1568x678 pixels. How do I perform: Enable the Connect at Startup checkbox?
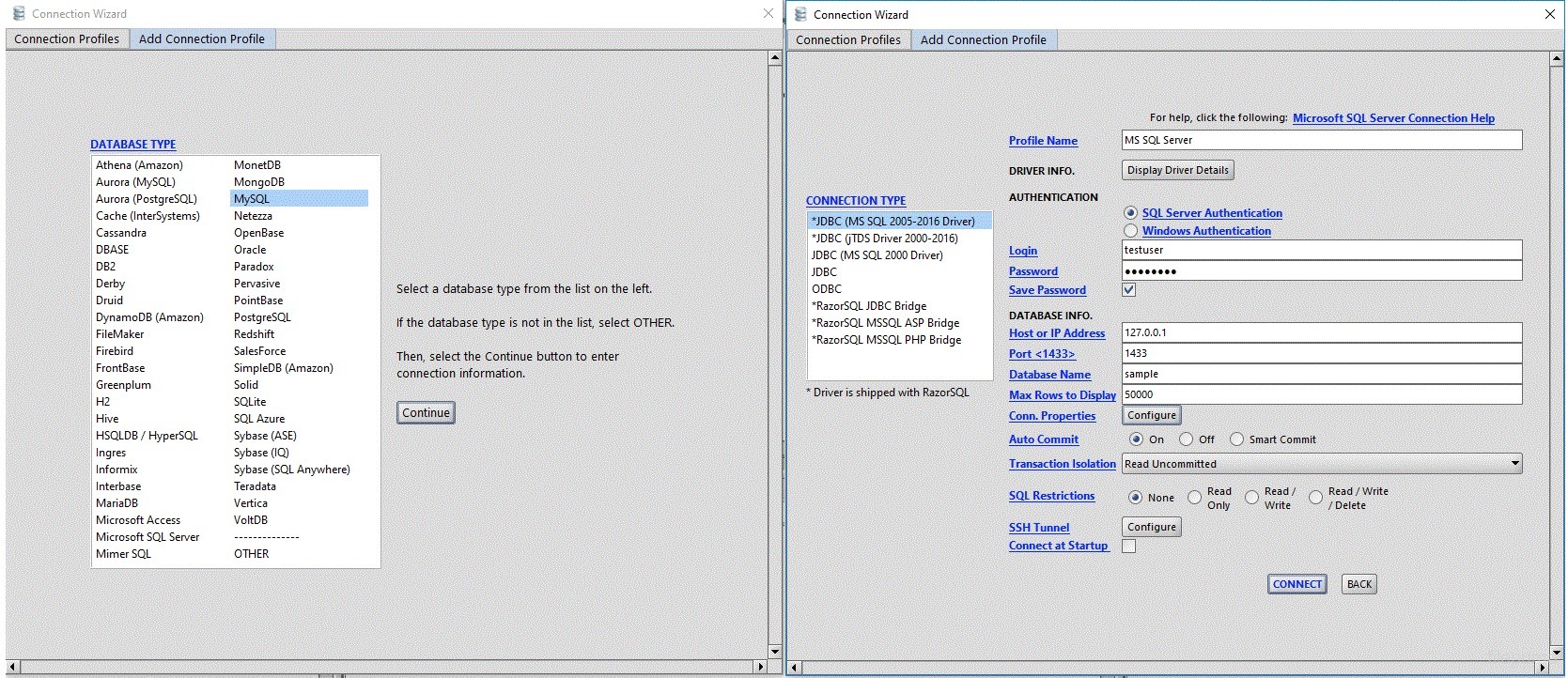pos(1129,546)
